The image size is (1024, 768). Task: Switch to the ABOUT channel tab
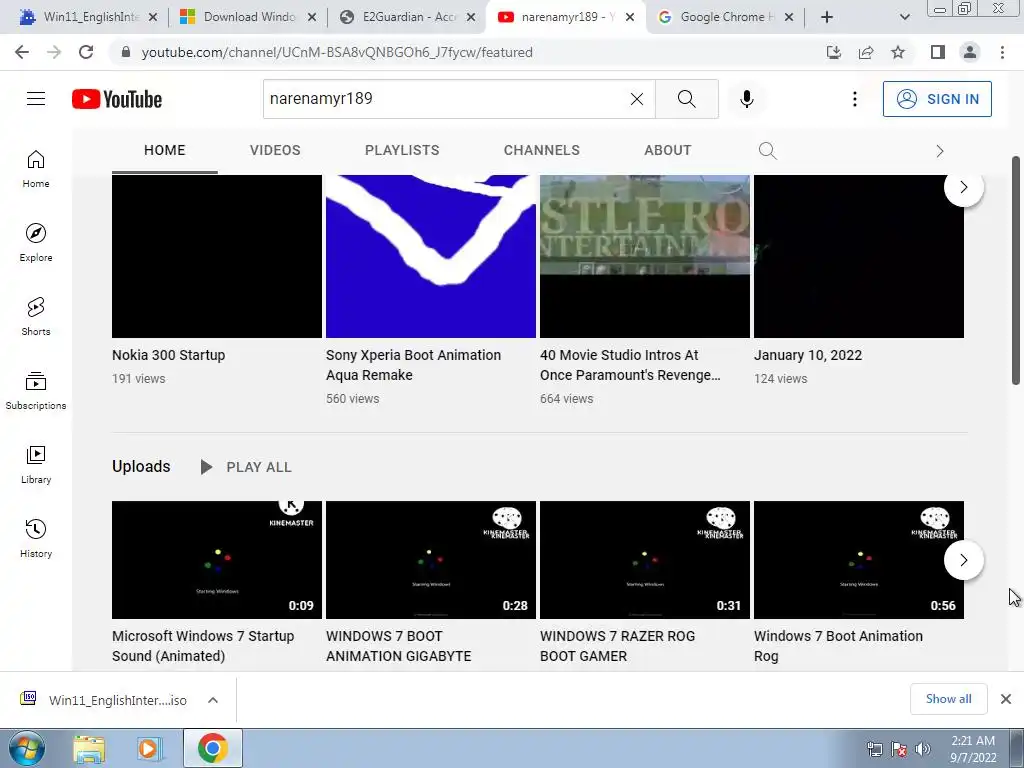click(x=667, y=150)
